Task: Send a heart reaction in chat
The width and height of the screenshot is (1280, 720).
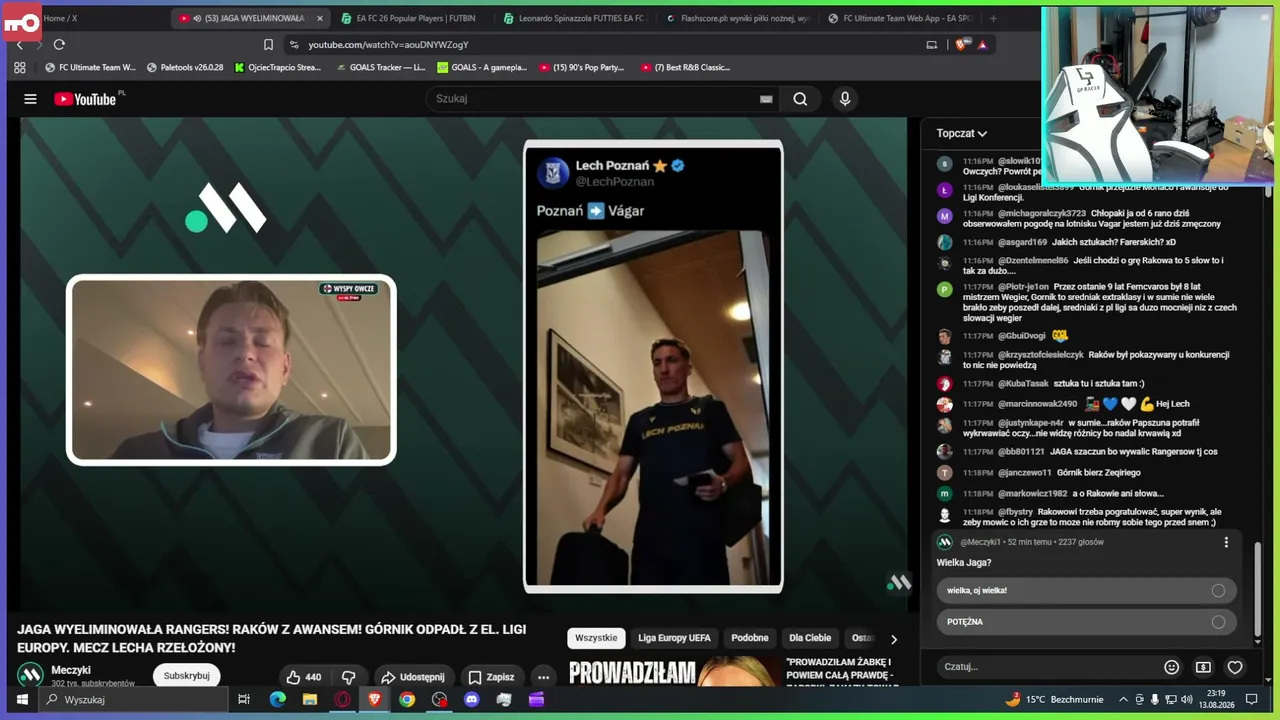Action: pyautogui.click(x=1235, y=667)
